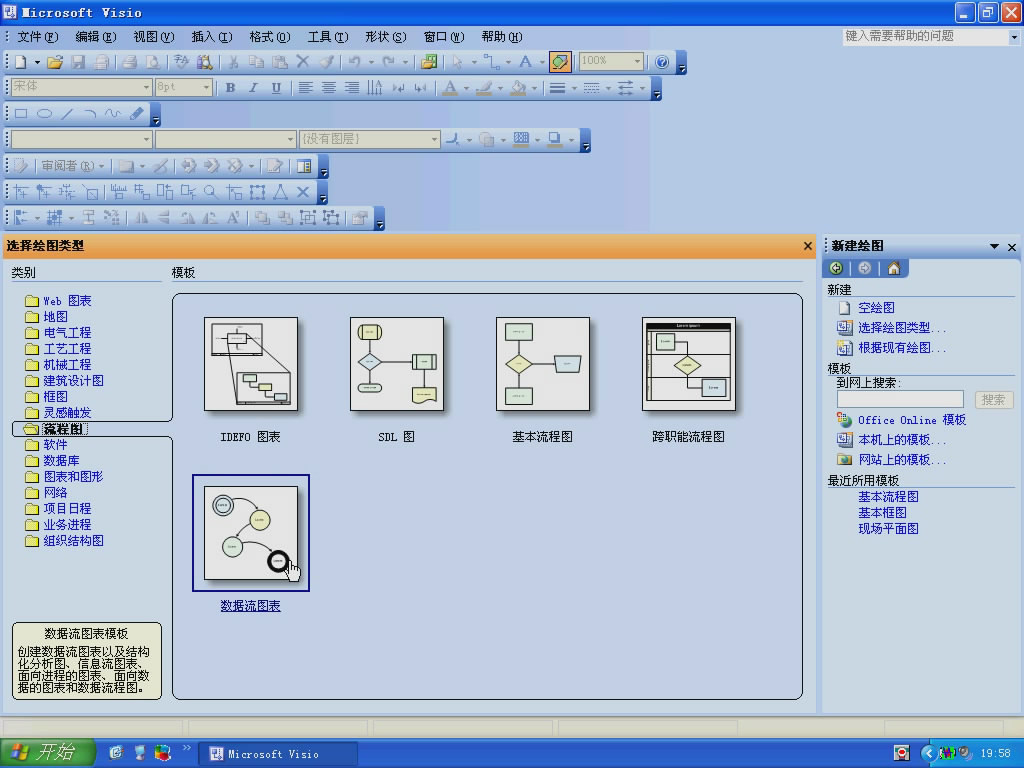
Task: Open the Shapes stencil button
Action: pos(429,62)
